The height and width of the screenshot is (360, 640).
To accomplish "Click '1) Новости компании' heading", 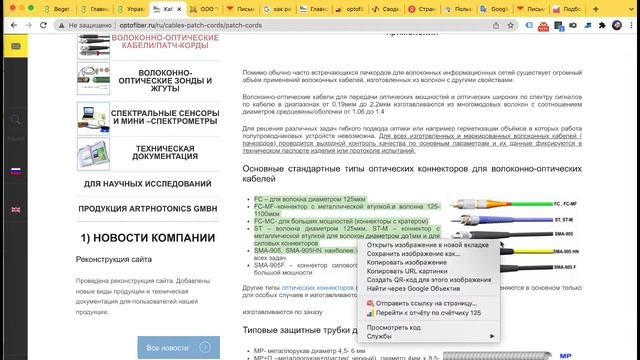I will 148,238.
